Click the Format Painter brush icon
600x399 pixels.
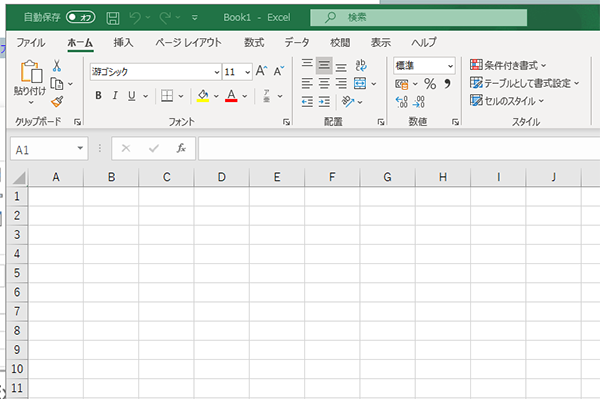tap(57, 101)
